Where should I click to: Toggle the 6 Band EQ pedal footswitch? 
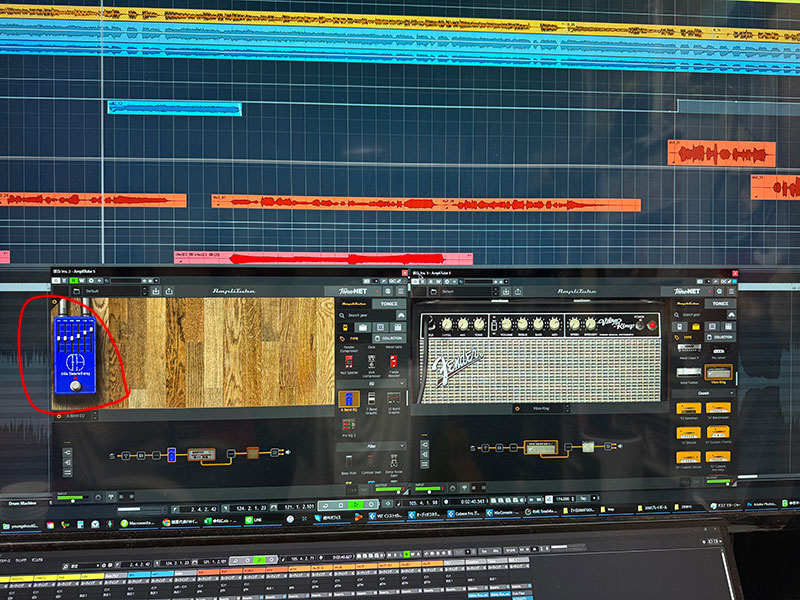click(76, 385)
